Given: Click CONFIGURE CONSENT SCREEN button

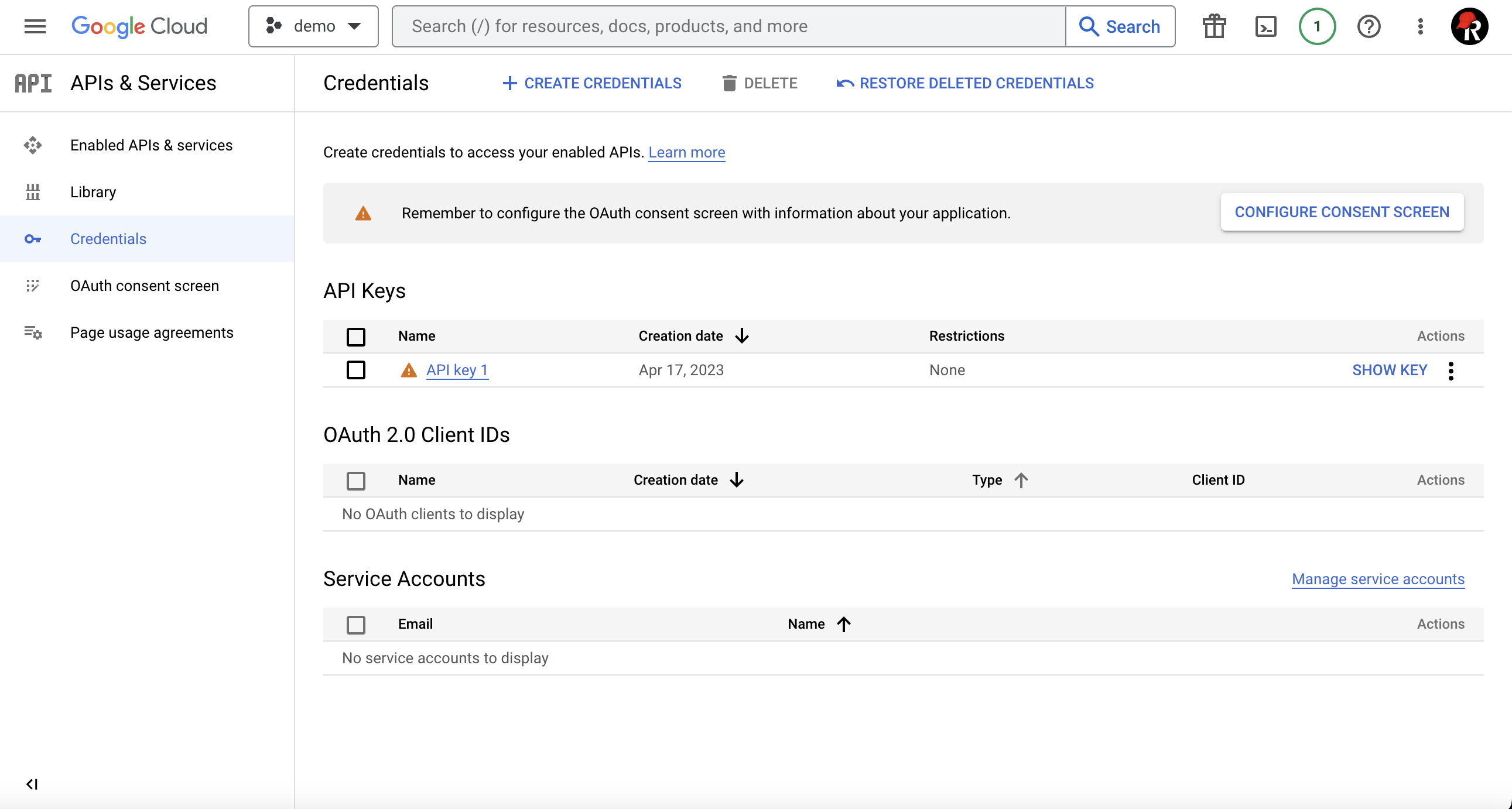Looking at the screenshot, I should [1342, 212].
